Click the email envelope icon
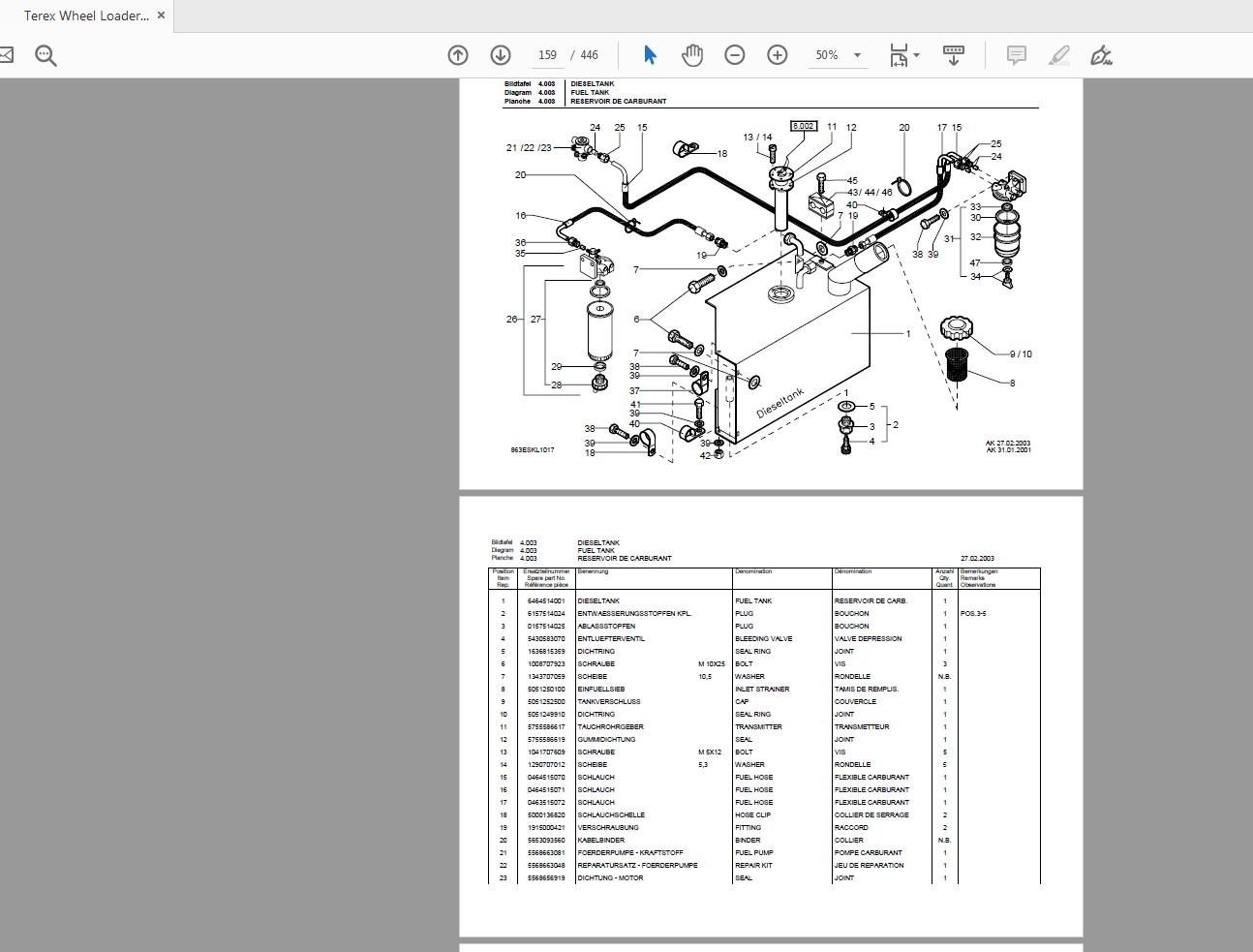This screenshot has height=952, width=1253. point(5,55)
